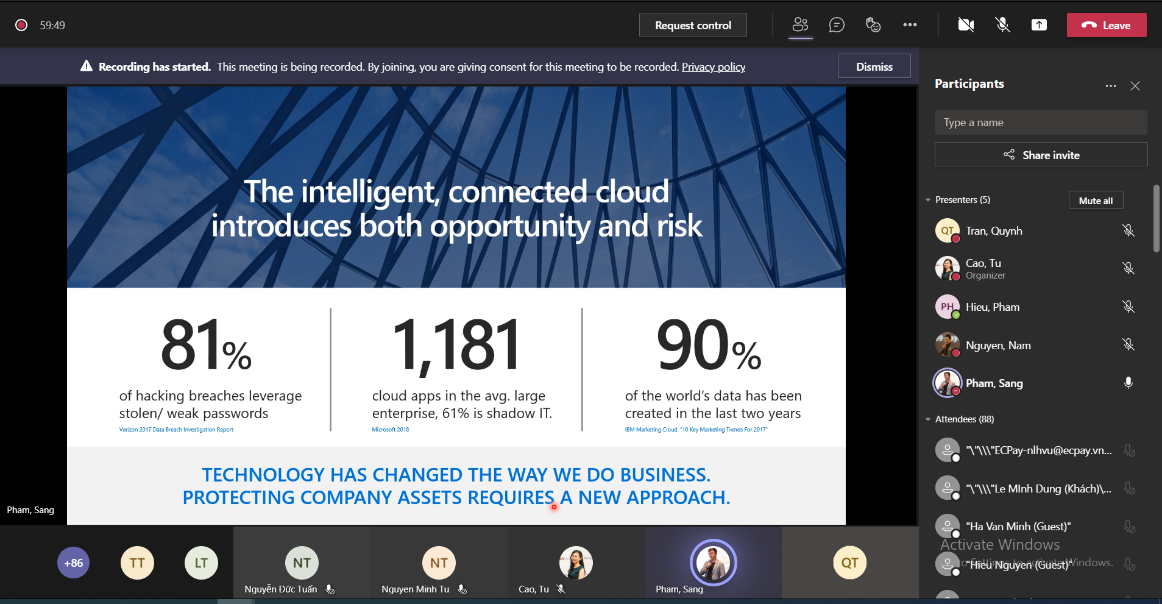Click the warning triangle icon in recording banner
Viewport: 1162px width, 604px height.
[x=87, y=66]
